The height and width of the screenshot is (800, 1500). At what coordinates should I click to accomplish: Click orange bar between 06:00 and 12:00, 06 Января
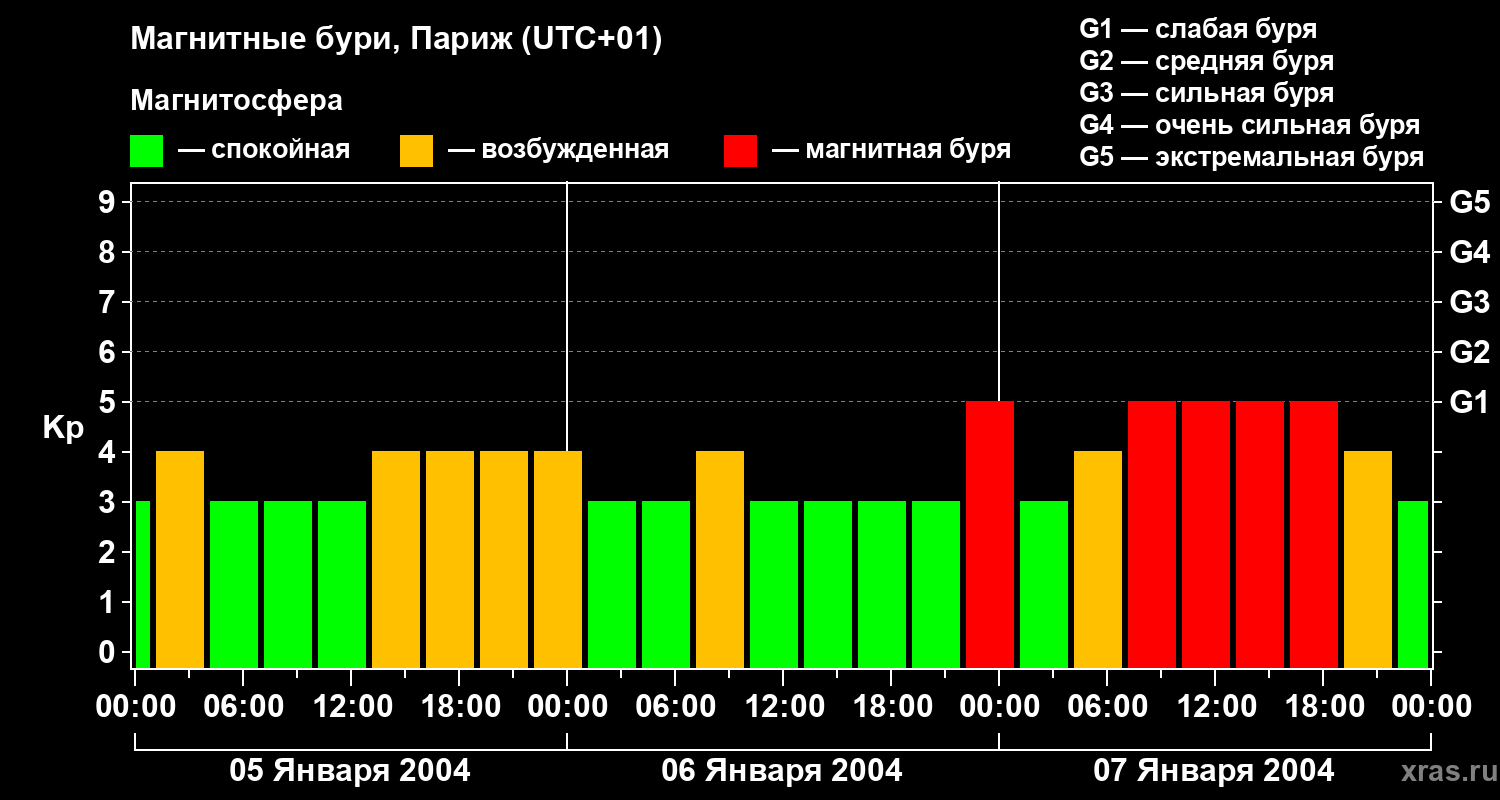(720, 560)
